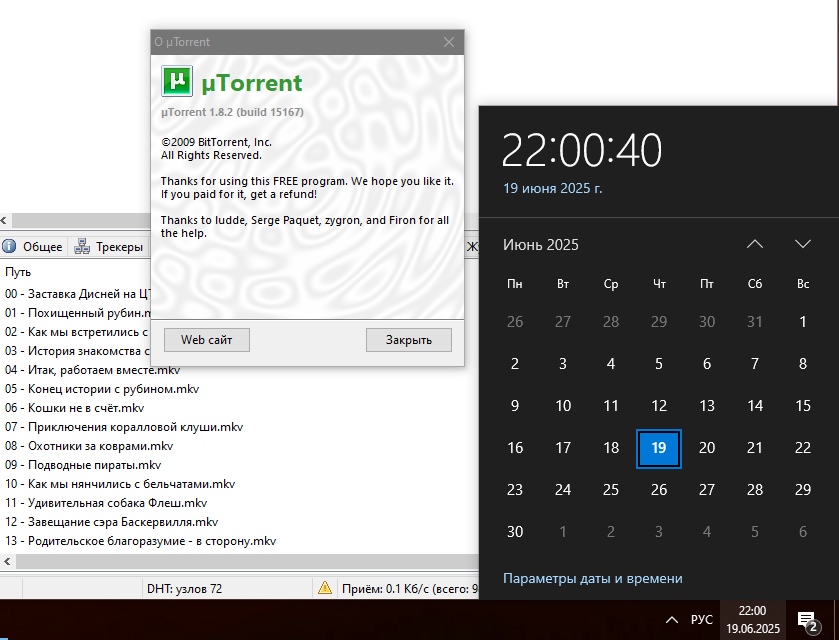Click the taskbar clock showing 22:00
The height and width of the screenshot is (640, 839).
[x=752, y=620]
